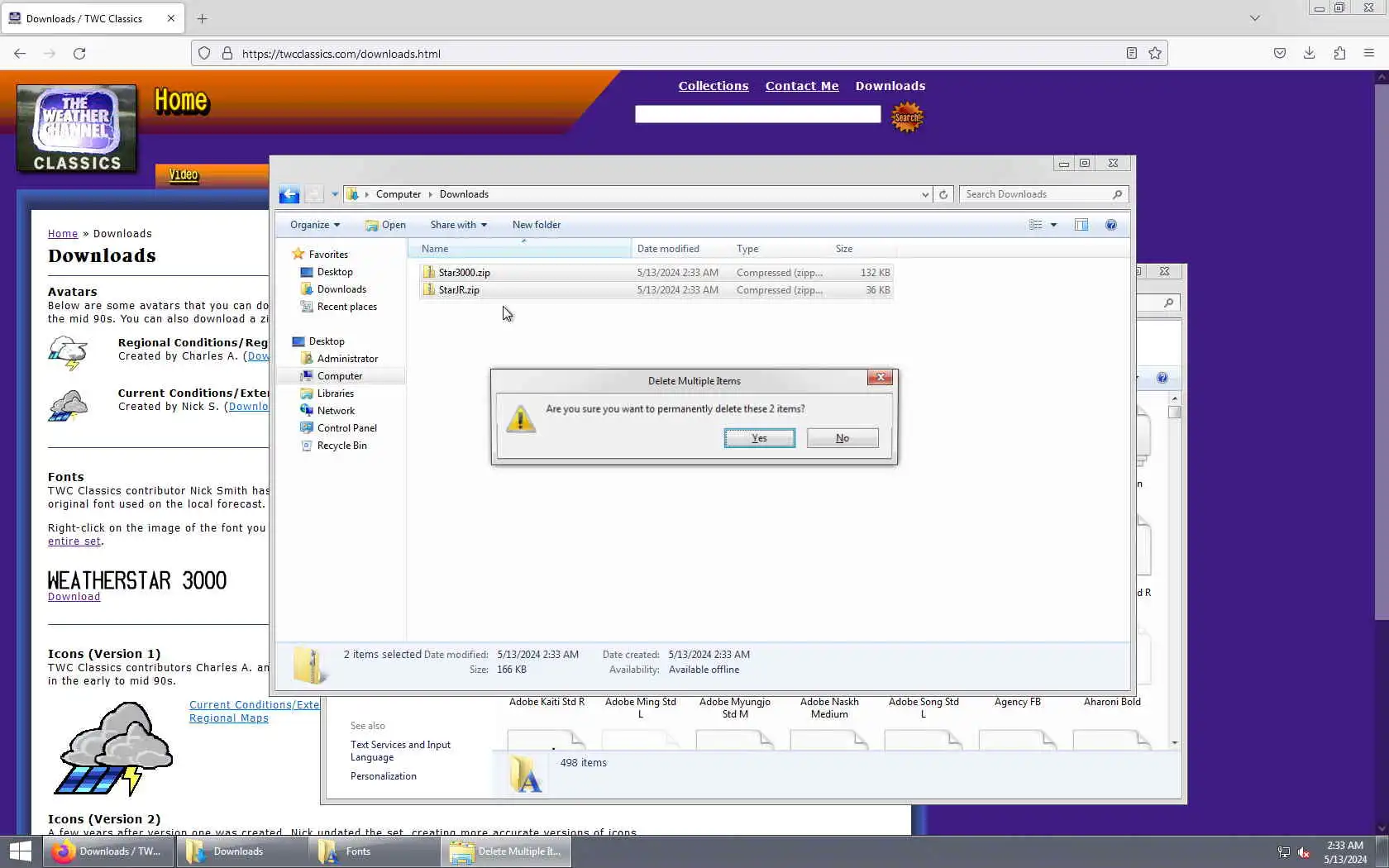Screen dimensions: 1389x868
Task: Open the Collections page link
Action: pyautogui.click(x=714, y=86)
